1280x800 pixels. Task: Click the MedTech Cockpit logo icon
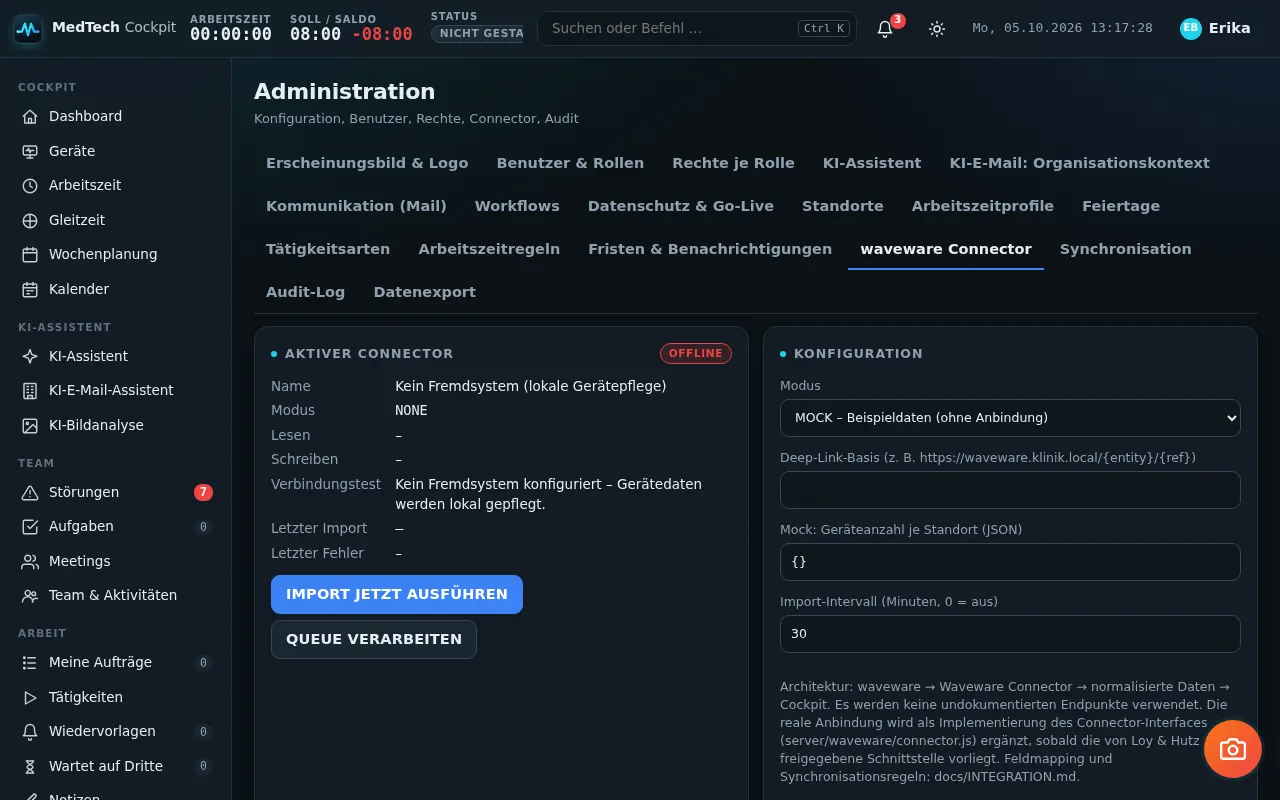28,29
